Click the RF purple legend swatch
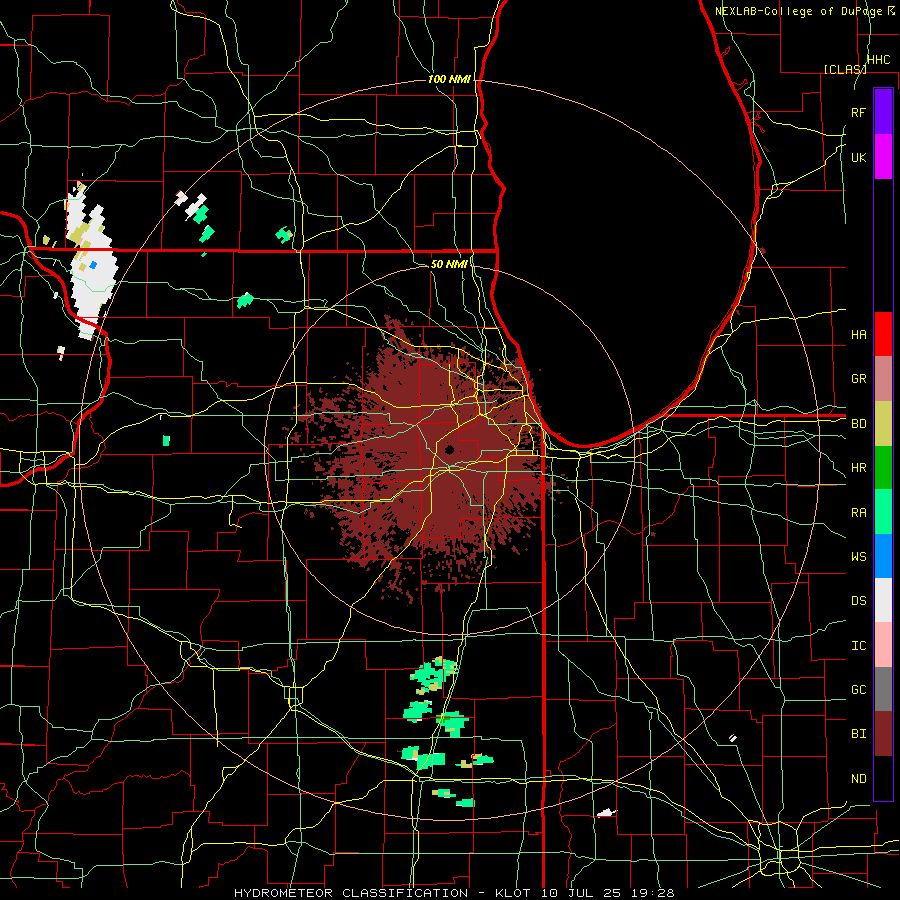Screen dimensions: 900x900 pos(883,112)
